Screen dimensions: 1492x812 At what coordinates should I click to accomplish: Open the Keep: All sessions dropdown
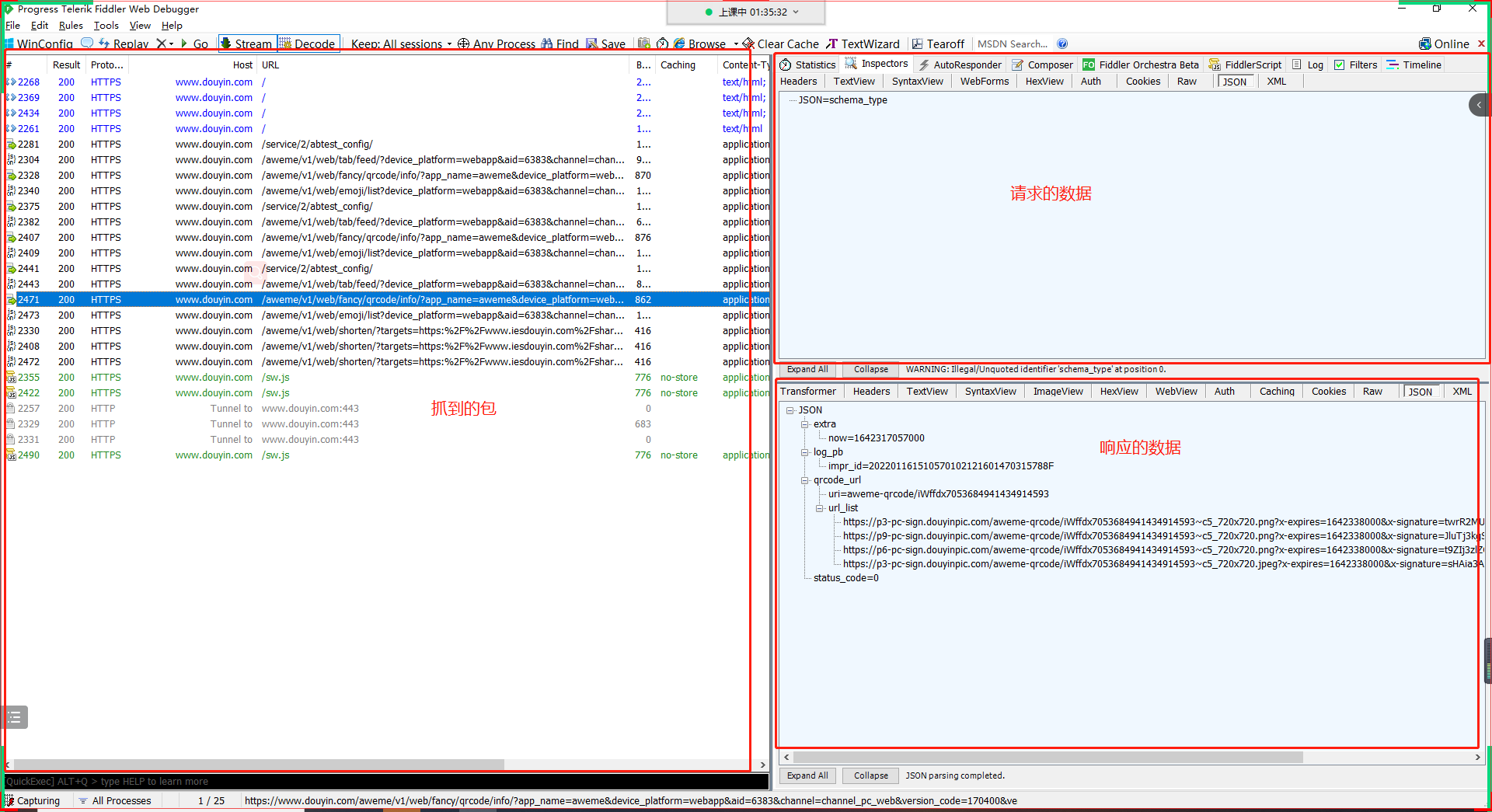pyautogui.click(x=401, y=44)
